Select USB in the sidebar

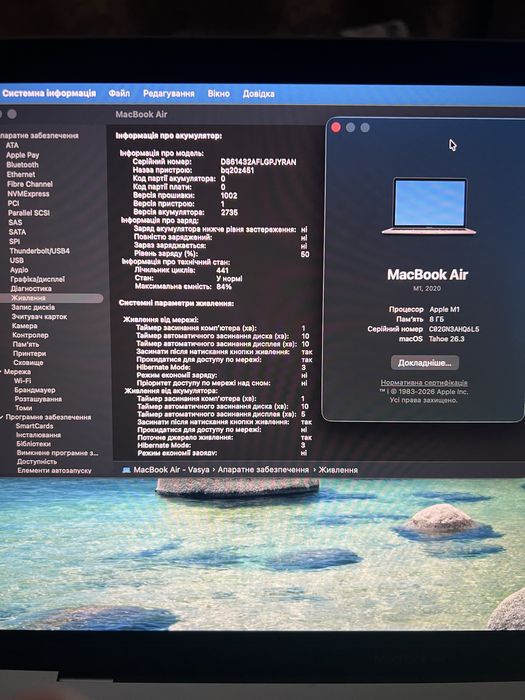17,260
